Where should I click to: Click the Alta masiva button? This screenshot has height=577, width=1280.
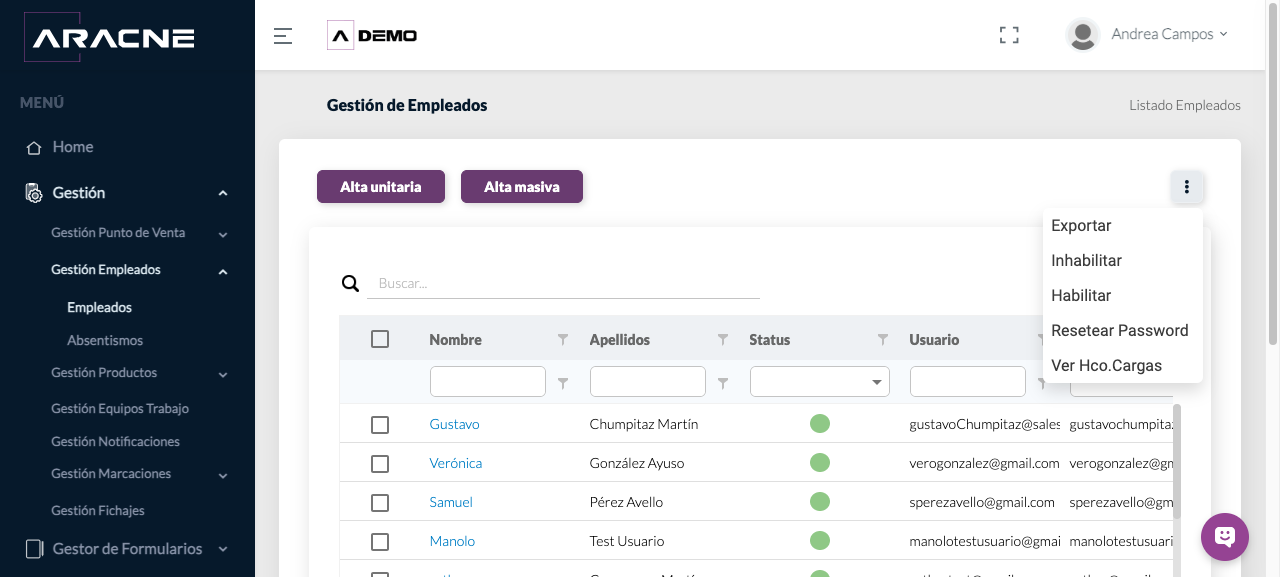[x=522, y=187]
